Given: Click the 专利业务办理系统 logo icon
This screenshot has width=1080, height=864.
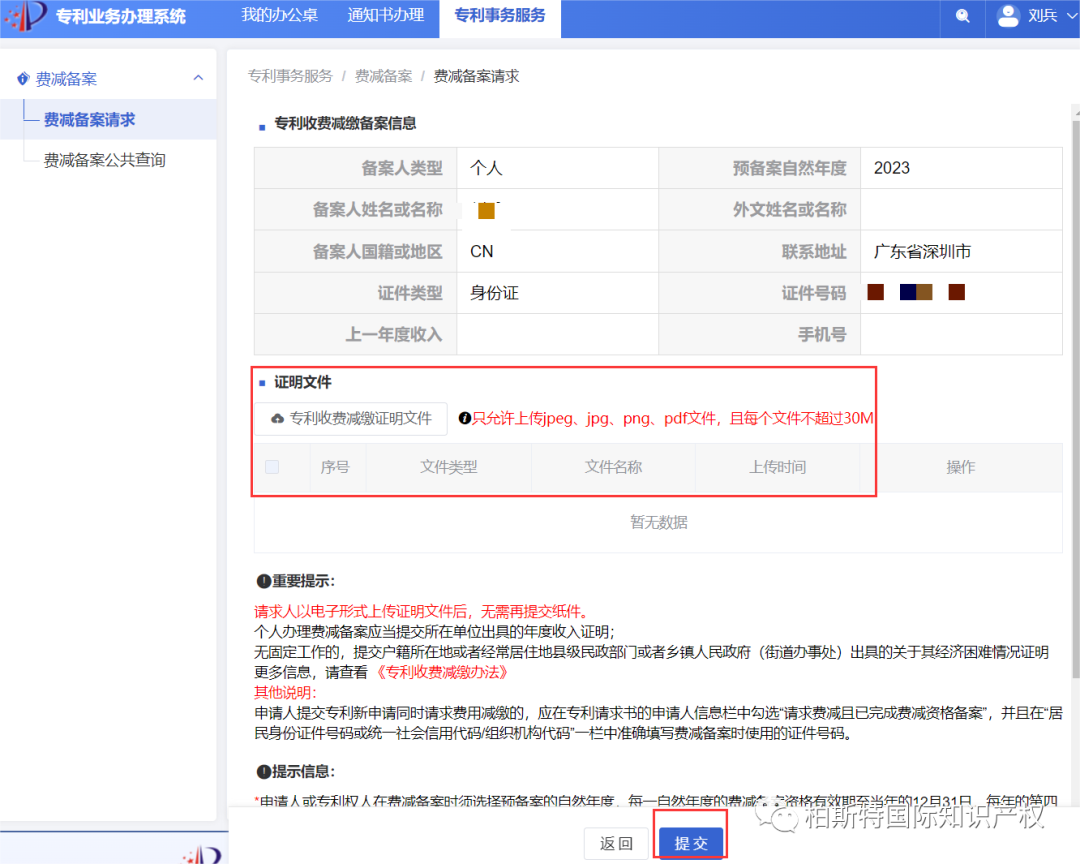Looking at the screenshot, I should (23, 16).
